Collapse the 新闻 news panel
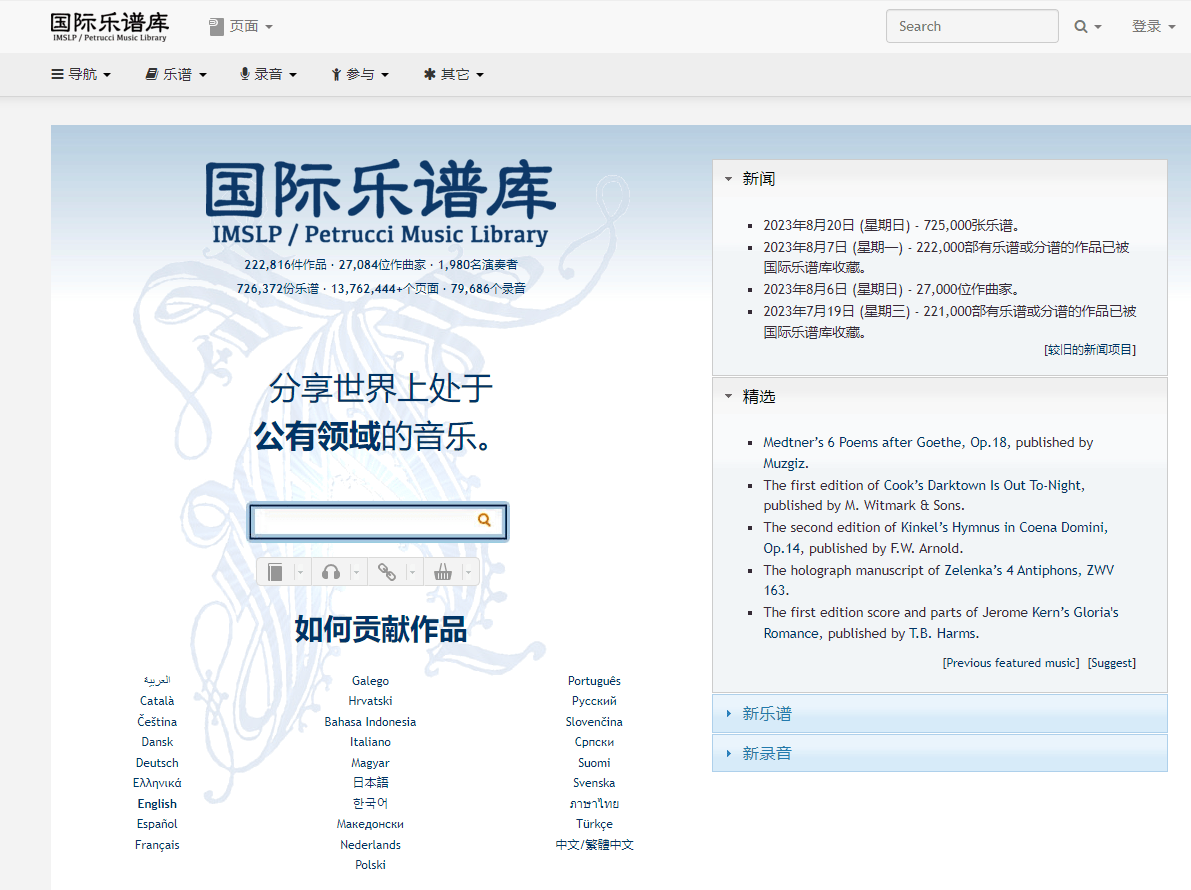The height and width of the screenshot is (890, 1191). [x=727, y=179]
